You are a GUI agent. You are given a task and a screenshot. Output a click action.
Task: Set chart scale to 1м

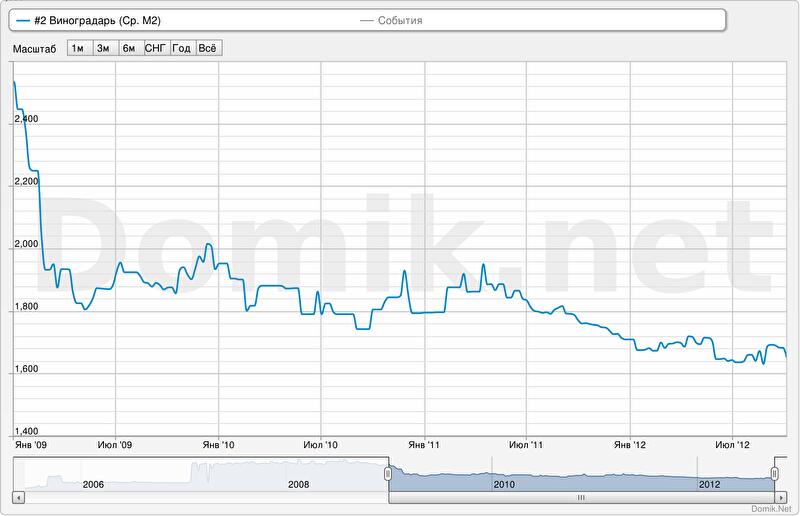click(78, 48)
